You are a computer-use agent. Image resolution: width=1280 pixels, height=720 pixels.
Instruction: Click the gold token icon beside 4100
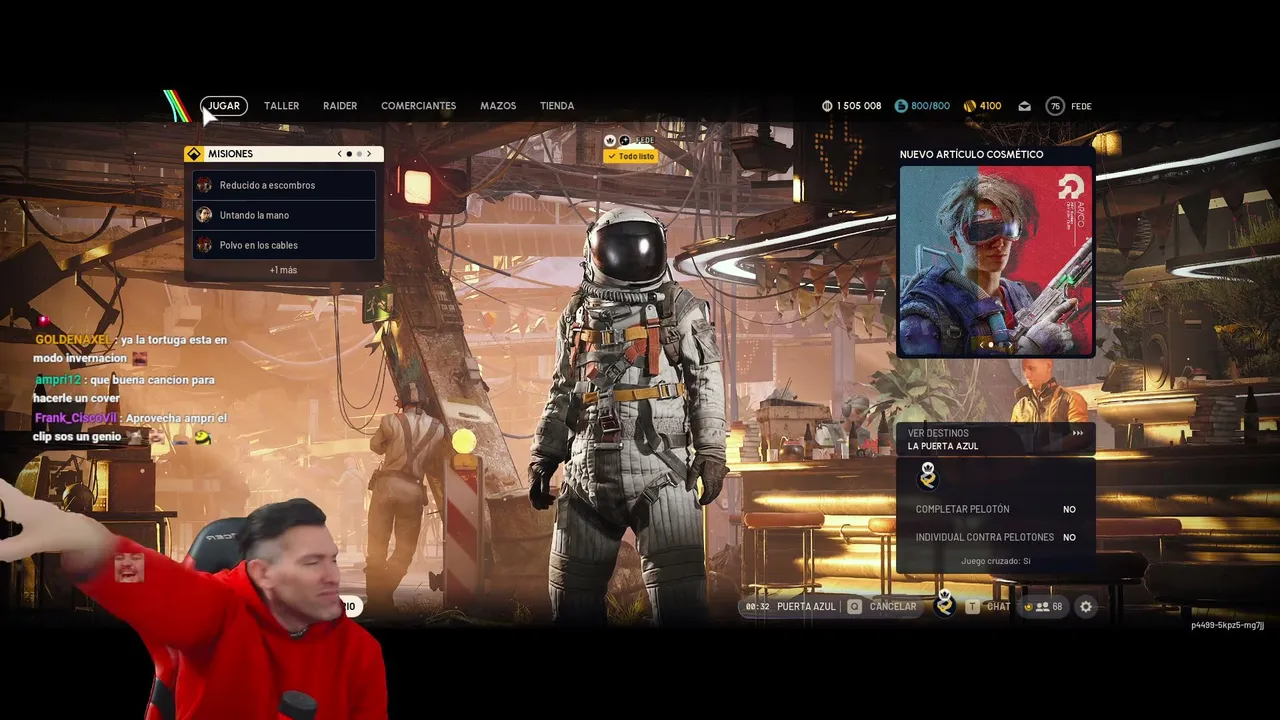tap(970, 106)
